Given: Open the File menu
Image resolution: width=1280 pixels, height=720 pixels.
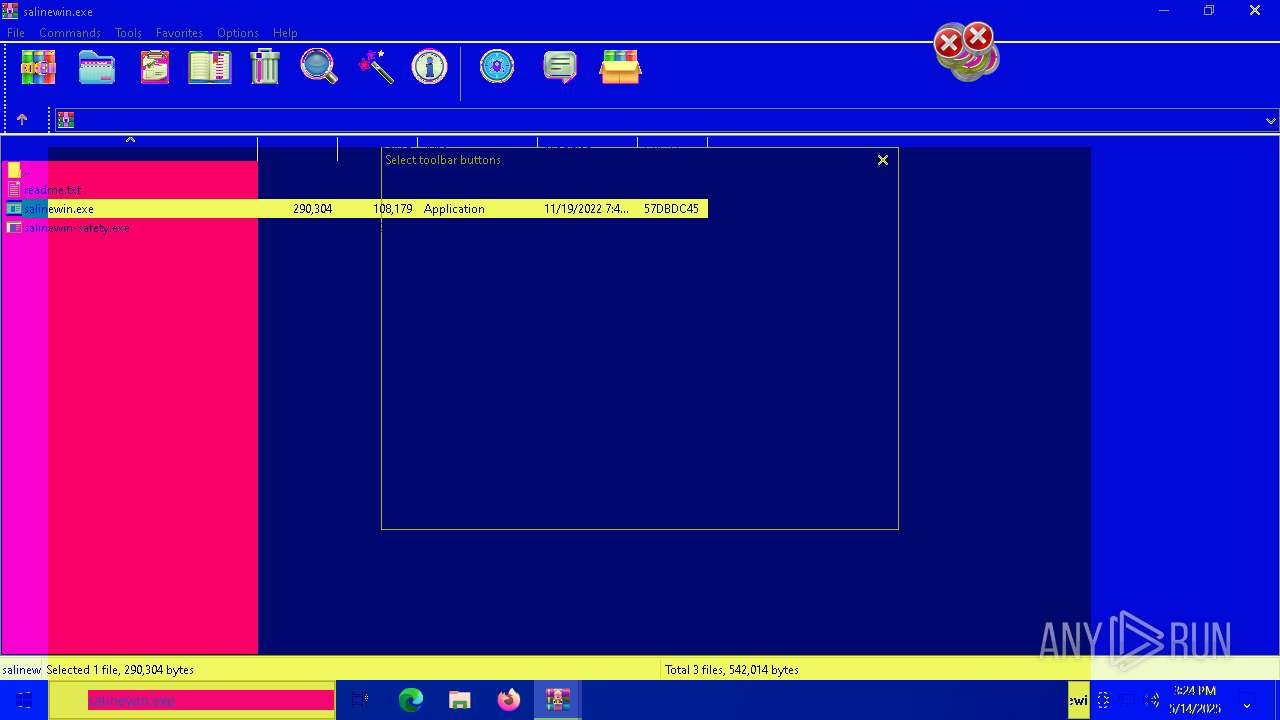Looking at the screenshot, I should pyautogui.click(x=16, y=33).
